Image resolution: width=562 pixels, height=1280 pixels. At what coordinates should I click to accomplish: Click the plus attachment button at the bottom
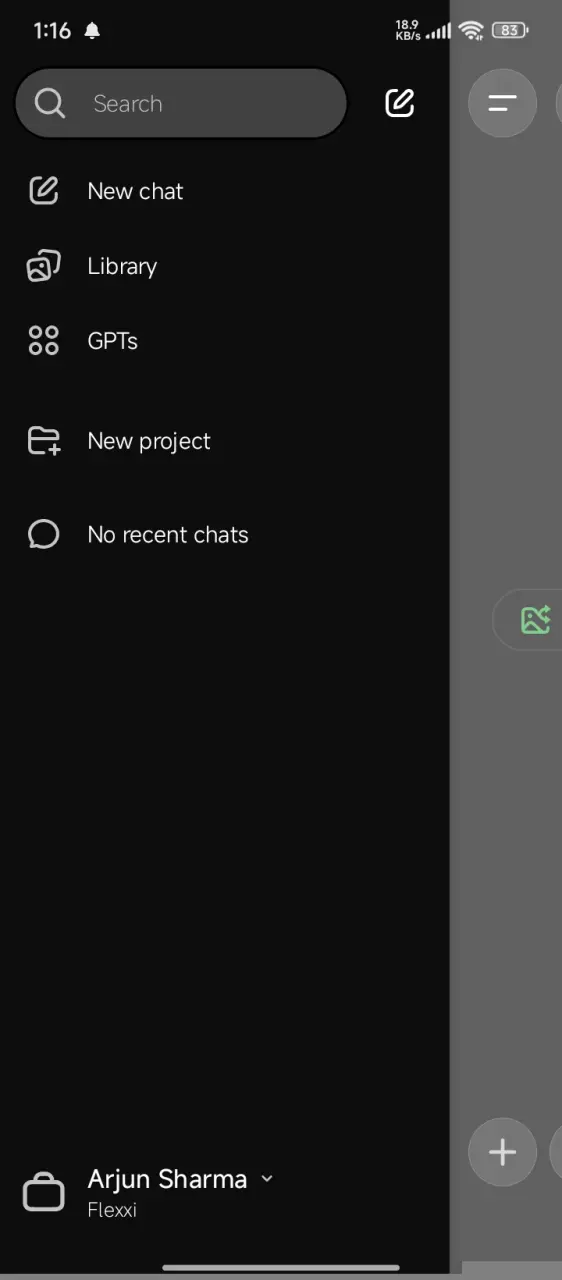(502, 1152)
